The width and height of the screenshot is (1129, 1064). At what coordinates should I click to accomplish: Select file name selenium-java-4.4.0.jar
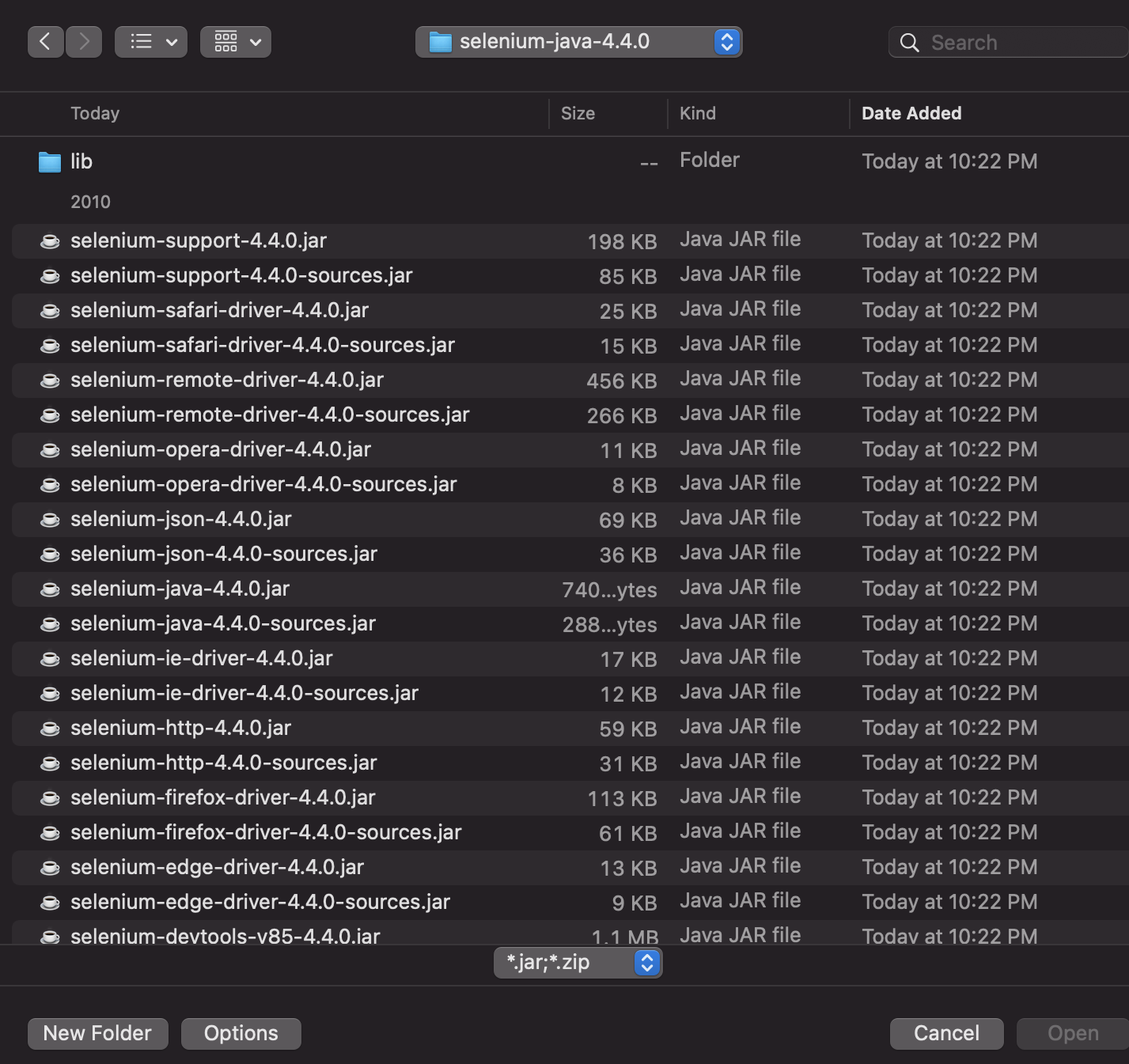tap(180, 589)
